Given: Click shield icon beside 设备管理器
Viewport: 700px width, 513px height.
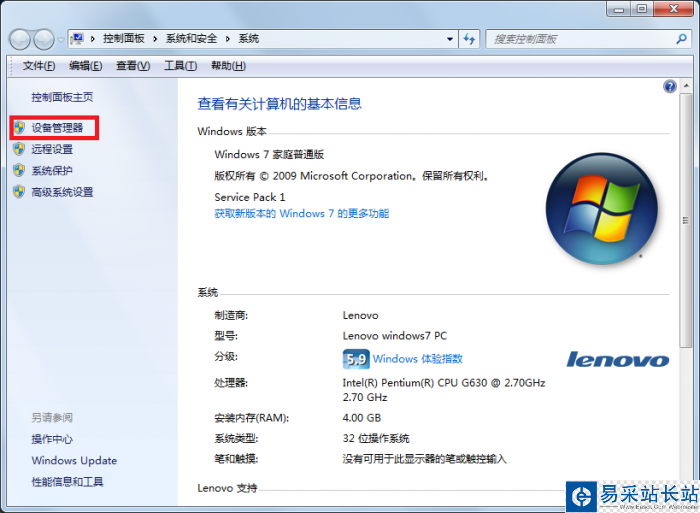Looking at the screenshot, I should tap(19, 128).
